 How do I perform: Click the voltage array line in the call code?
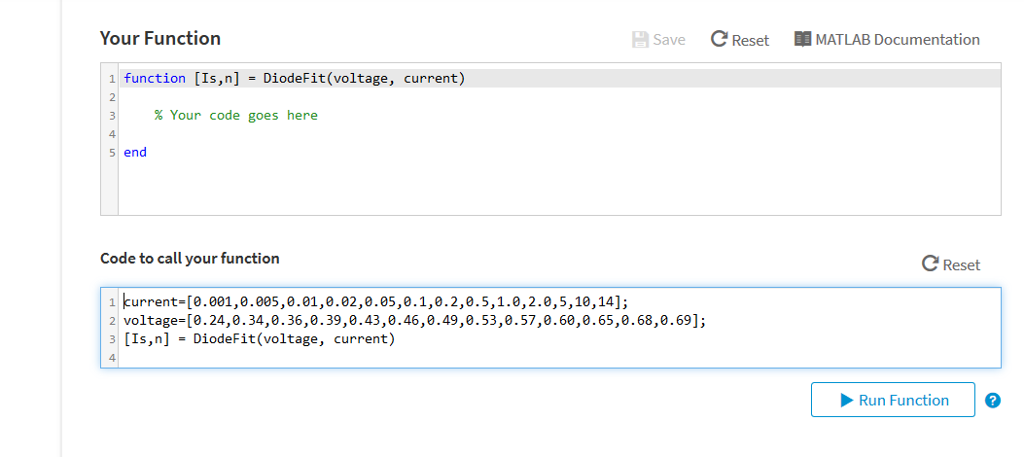414,320
